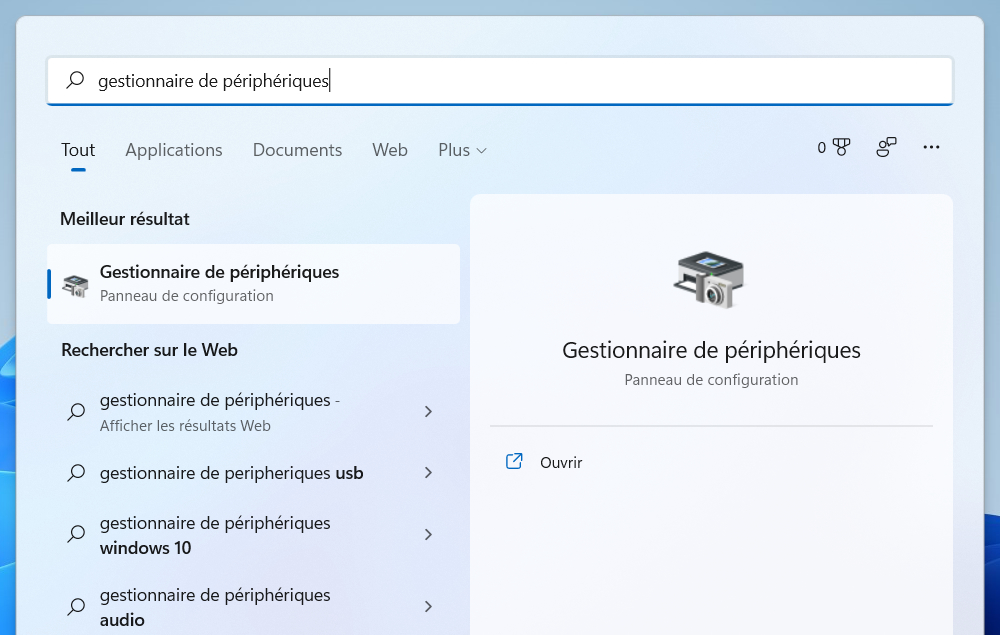1000x635 pixels.
Task: Switch to the Web tab
Action: tap(390, 150)
